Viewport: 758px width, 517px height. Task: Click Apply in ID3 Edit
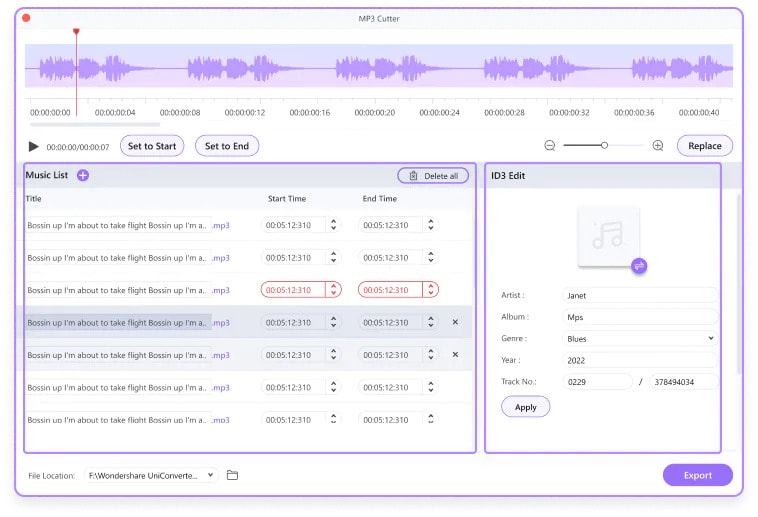(x=525, y=407)
